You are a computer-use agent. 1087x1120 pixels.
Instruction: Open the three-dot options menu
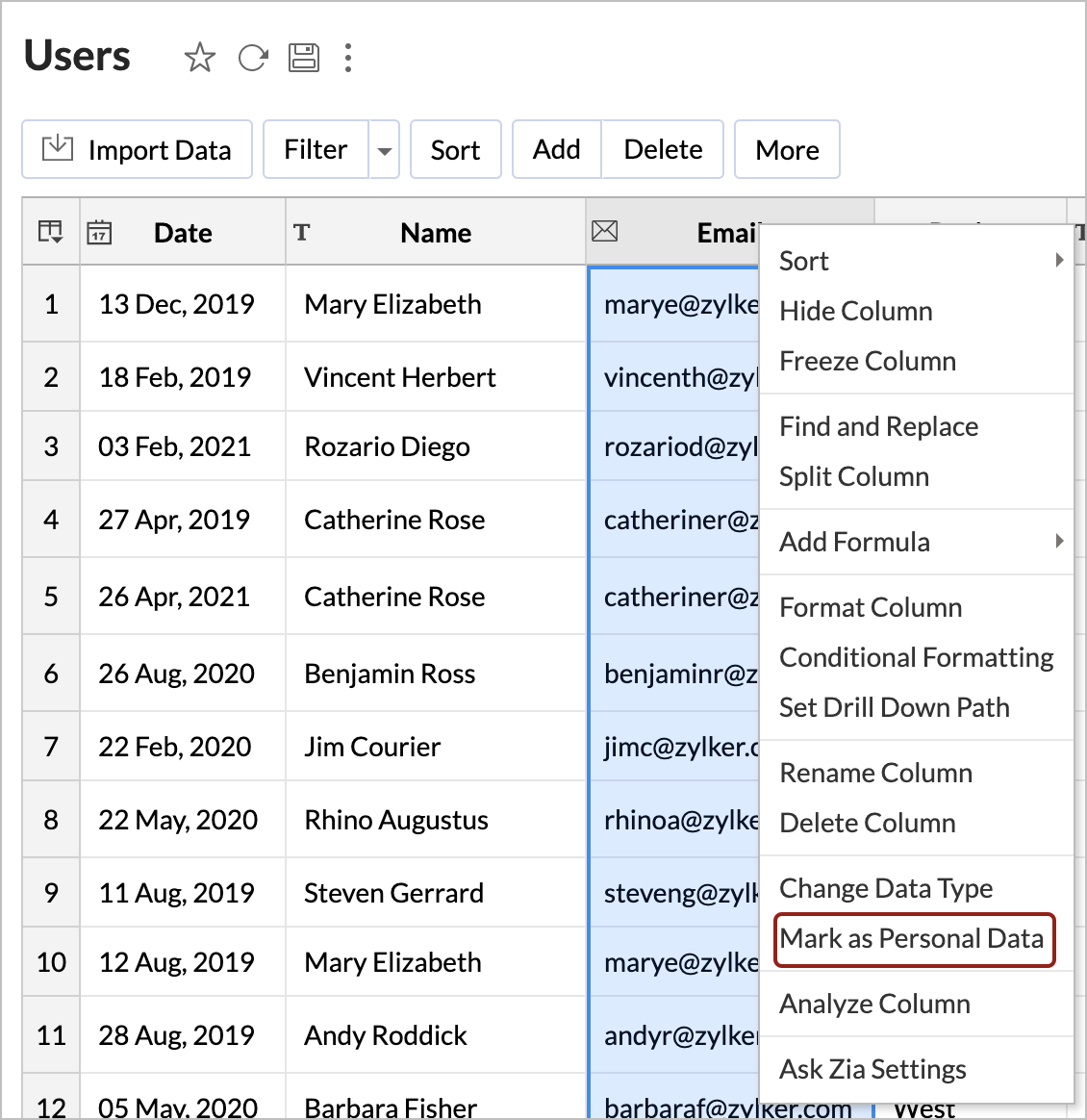pyautogui.click(x=348, y=58)
